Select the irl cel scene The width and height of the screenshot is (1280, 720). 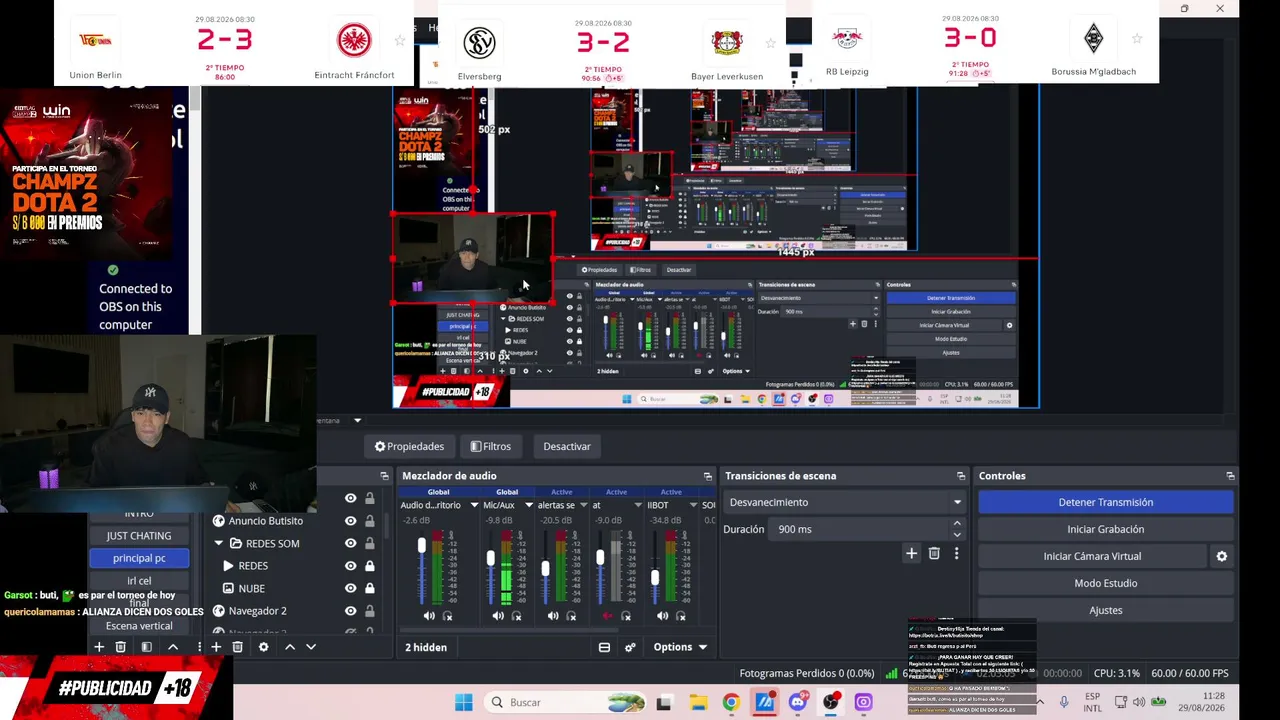click(139, 581)
